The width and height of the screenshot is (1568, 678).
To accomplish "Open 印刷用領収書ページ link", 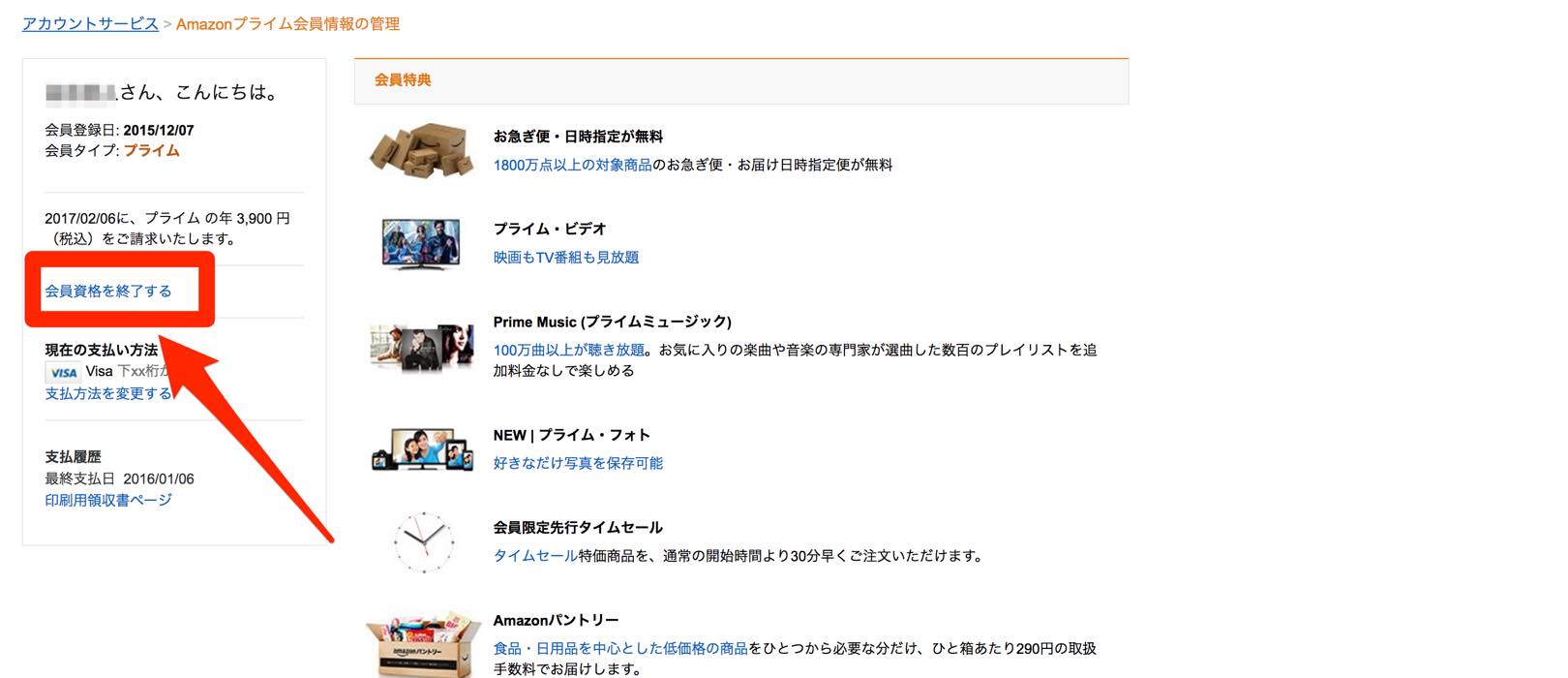I will click(x=108, y=500).
